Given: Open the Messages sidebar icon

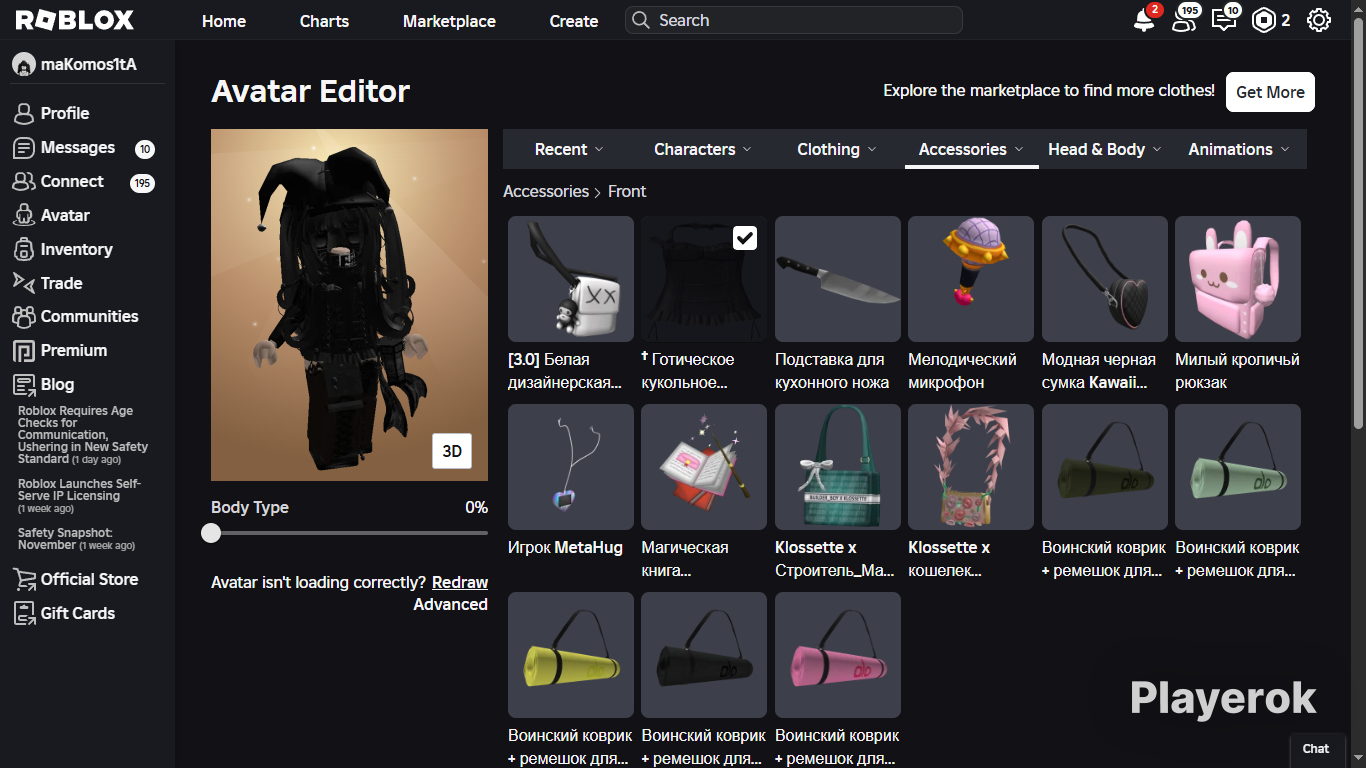Looking at the screenshot, I should [x=24, y=148].
